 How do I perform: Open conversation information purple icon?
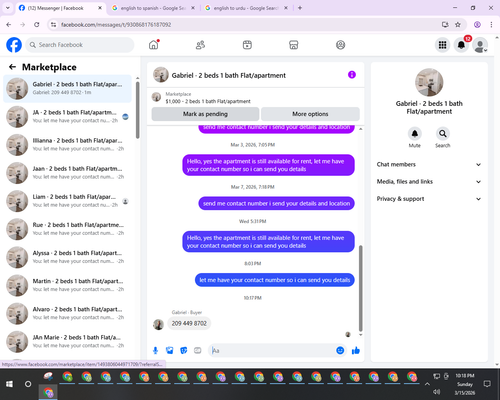[352, 75]
